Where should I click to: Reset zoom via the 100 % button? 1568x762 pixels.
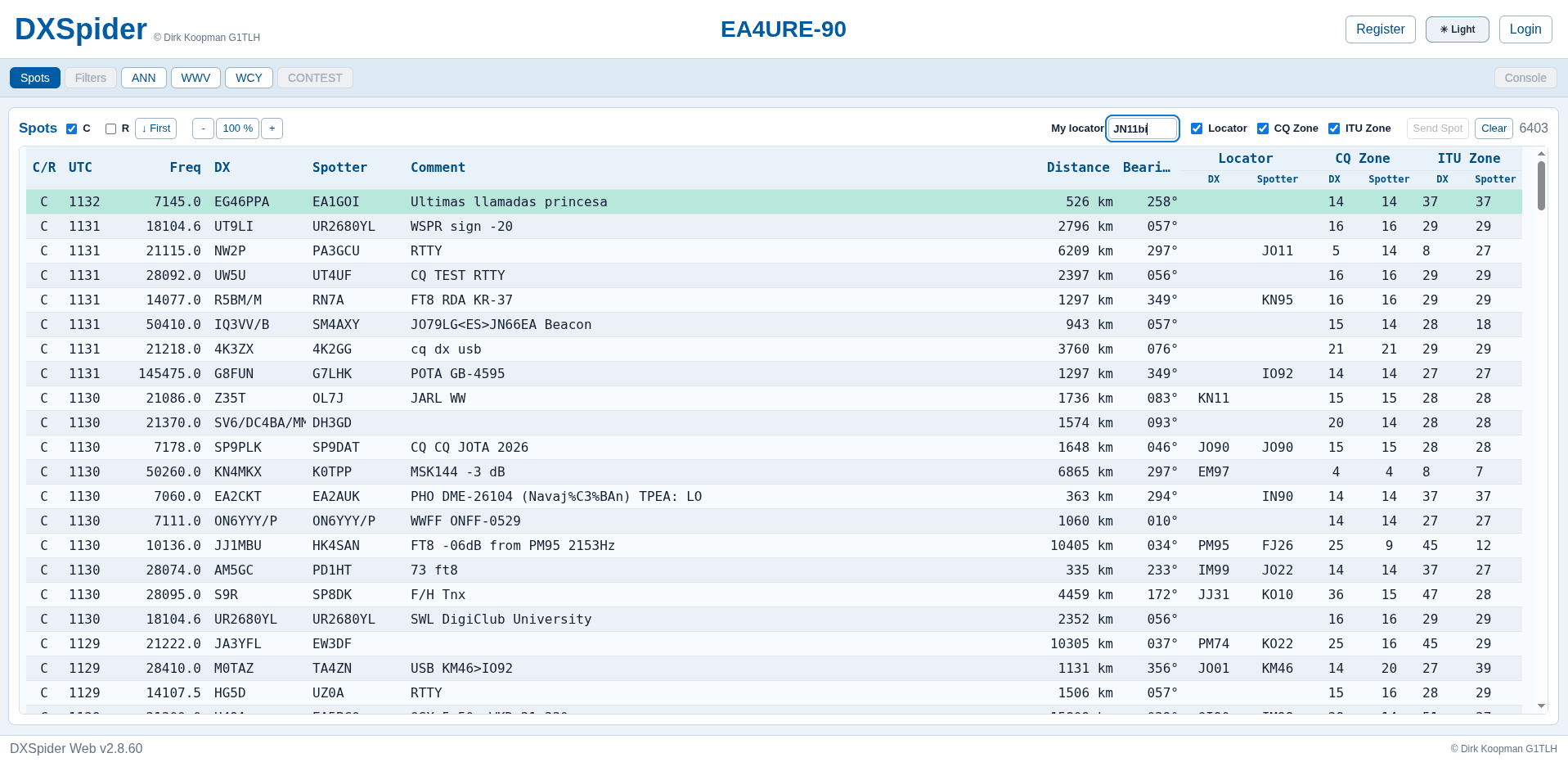click(x=238, y=129)
